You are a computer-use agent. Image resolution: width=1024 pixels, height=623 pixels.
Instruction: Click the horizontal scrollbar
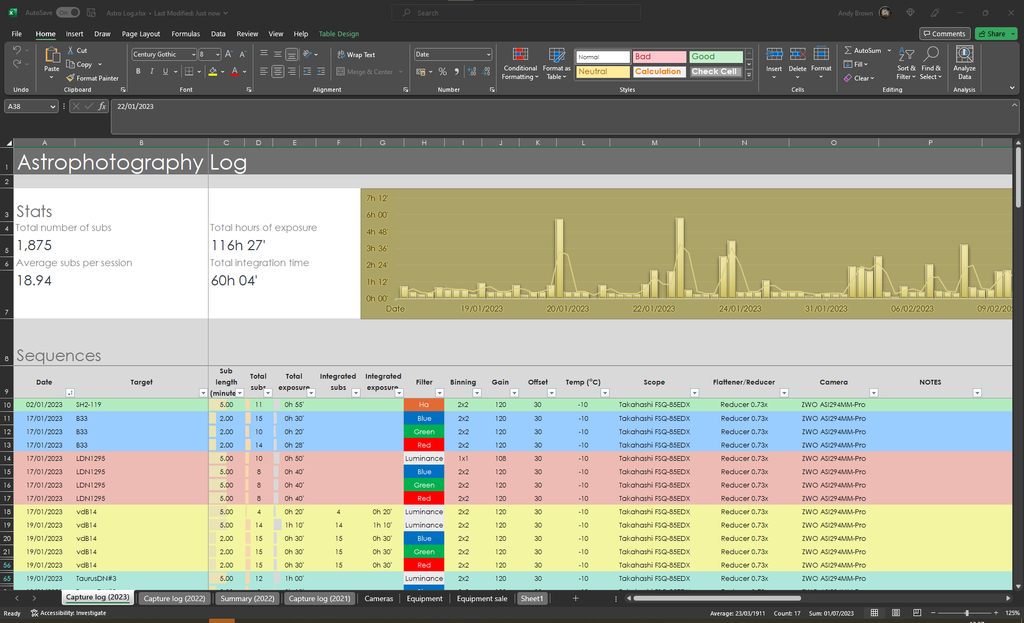pos(716,598)
